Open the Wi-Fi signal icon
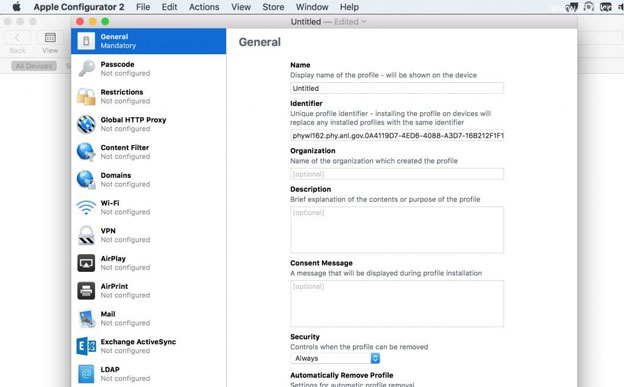 (x=86, y=207)
